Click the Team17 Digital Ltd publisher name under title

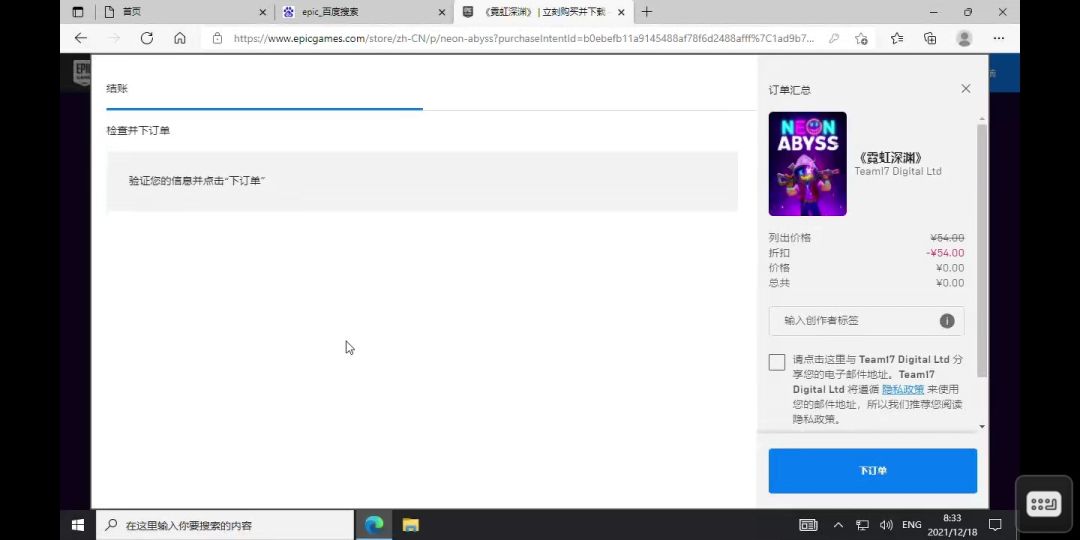coord(898,172)
